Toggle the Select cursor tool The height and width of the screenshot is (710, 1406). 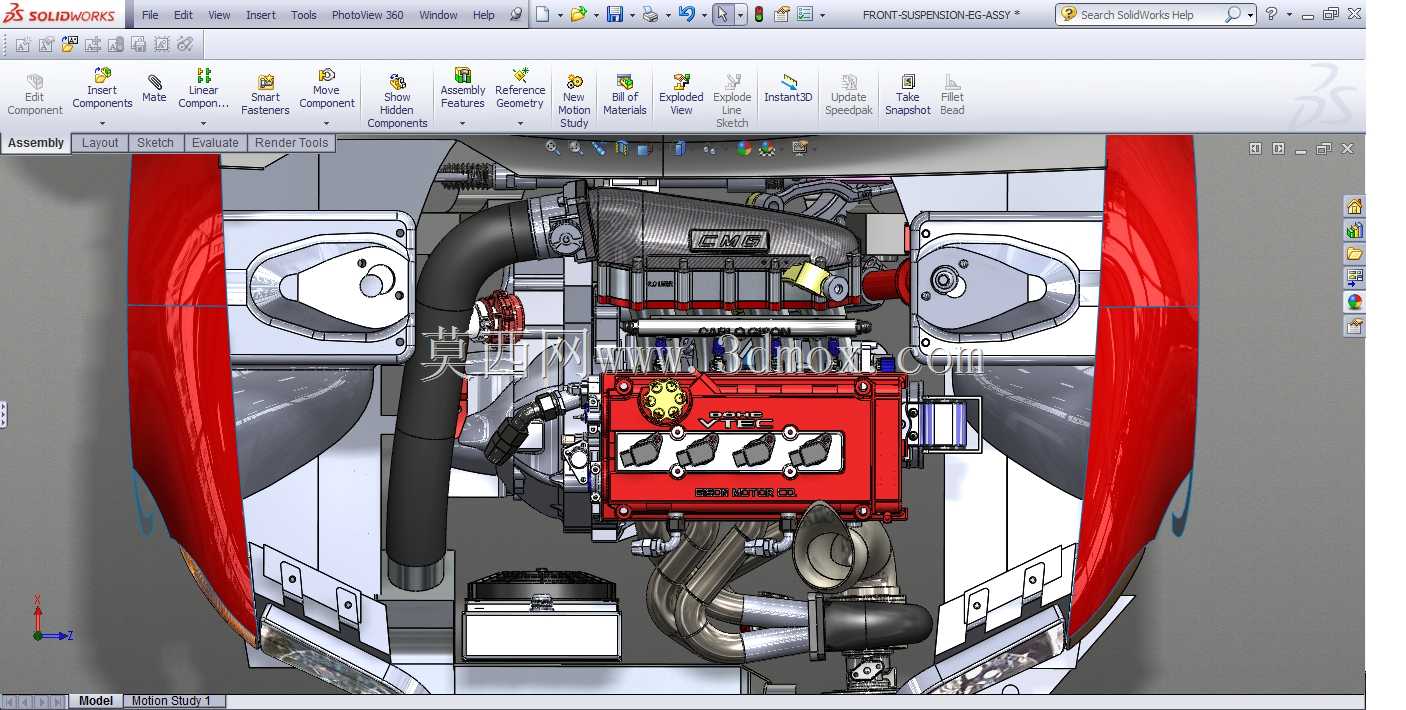click(722, 14)
